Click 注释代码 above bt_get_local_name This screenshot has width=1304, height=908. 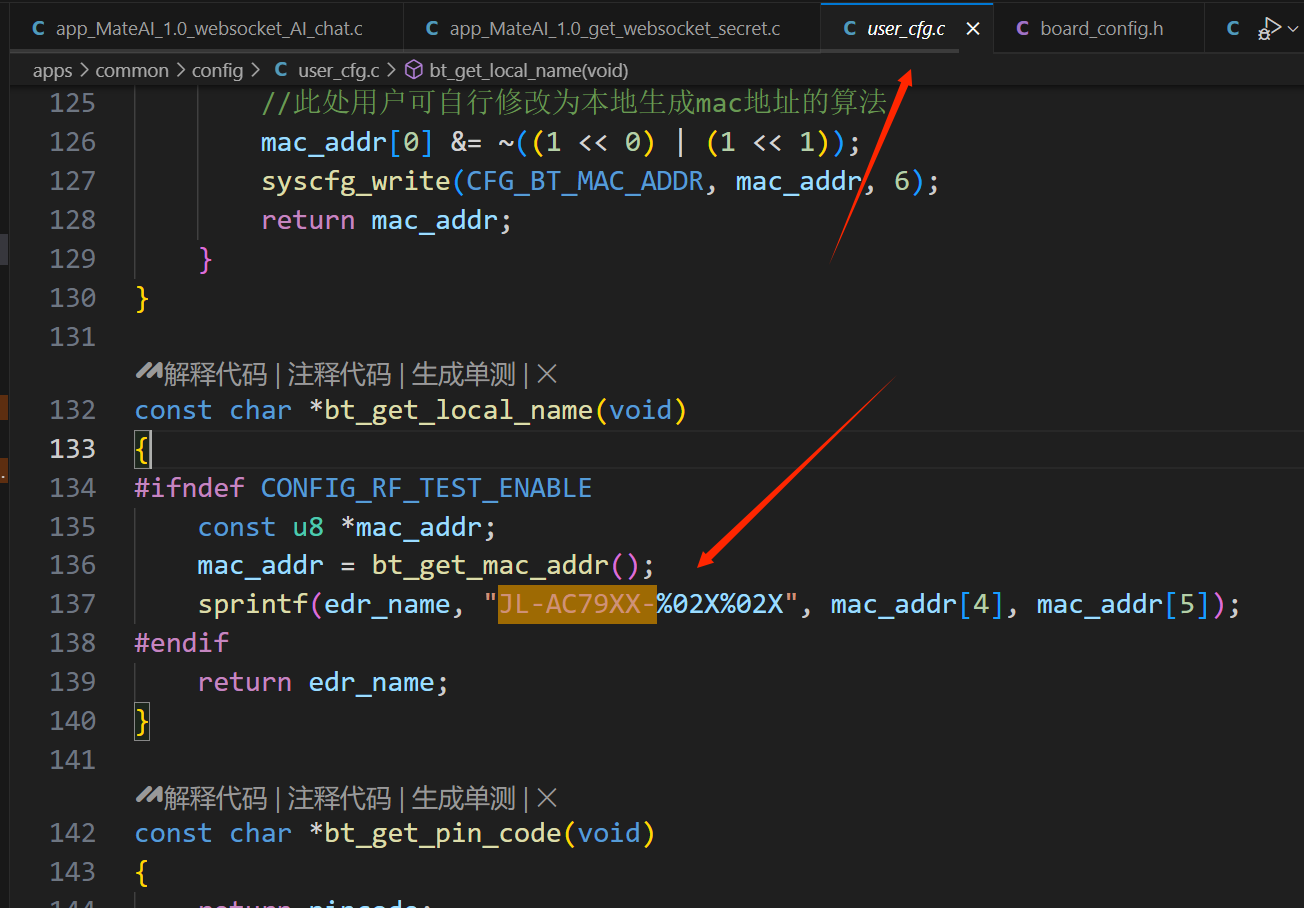(339, 375)
